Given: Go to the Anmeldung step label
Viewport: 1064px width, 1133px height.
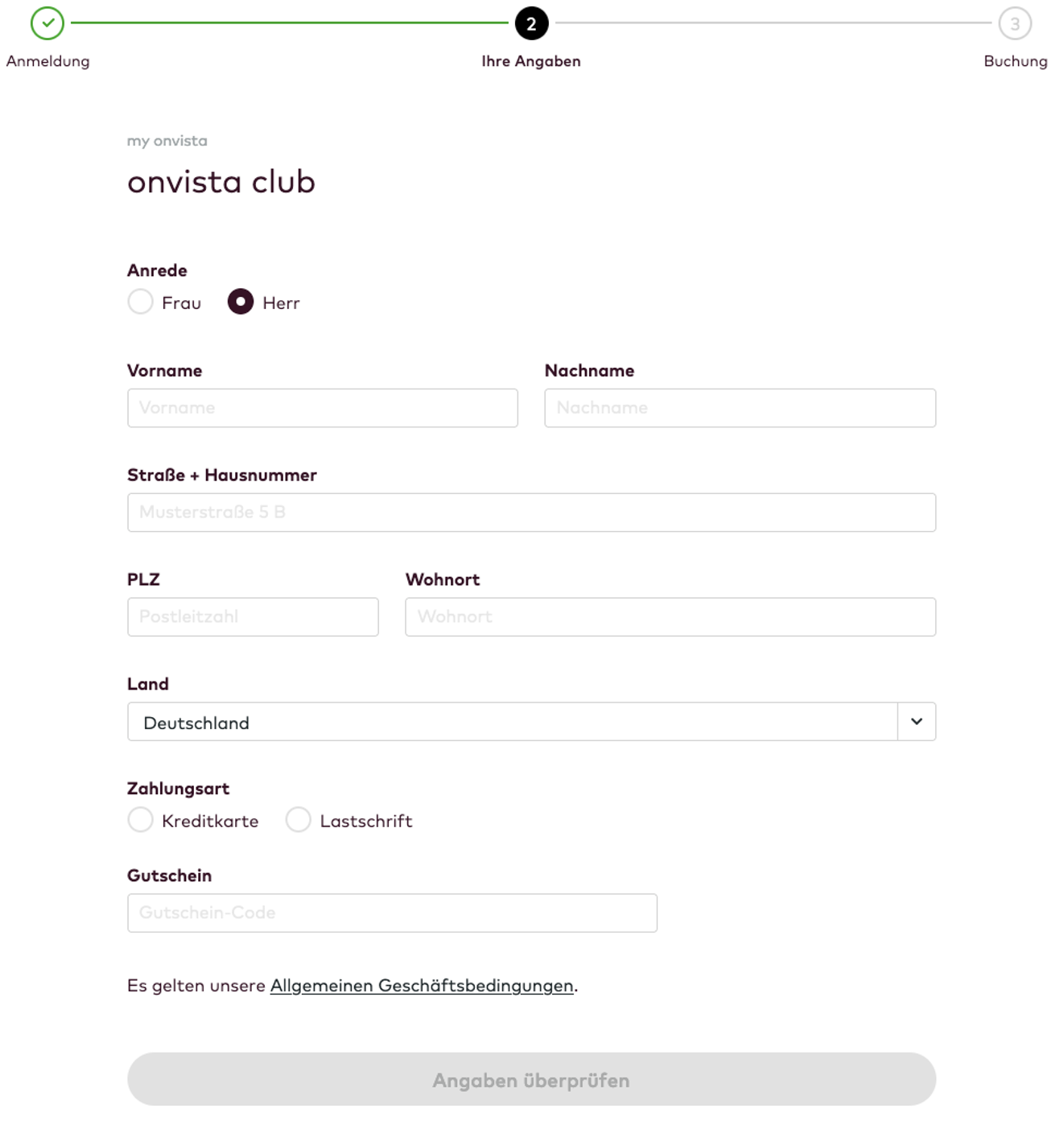Looking at the screenshot, I should [x=47, y=61].
